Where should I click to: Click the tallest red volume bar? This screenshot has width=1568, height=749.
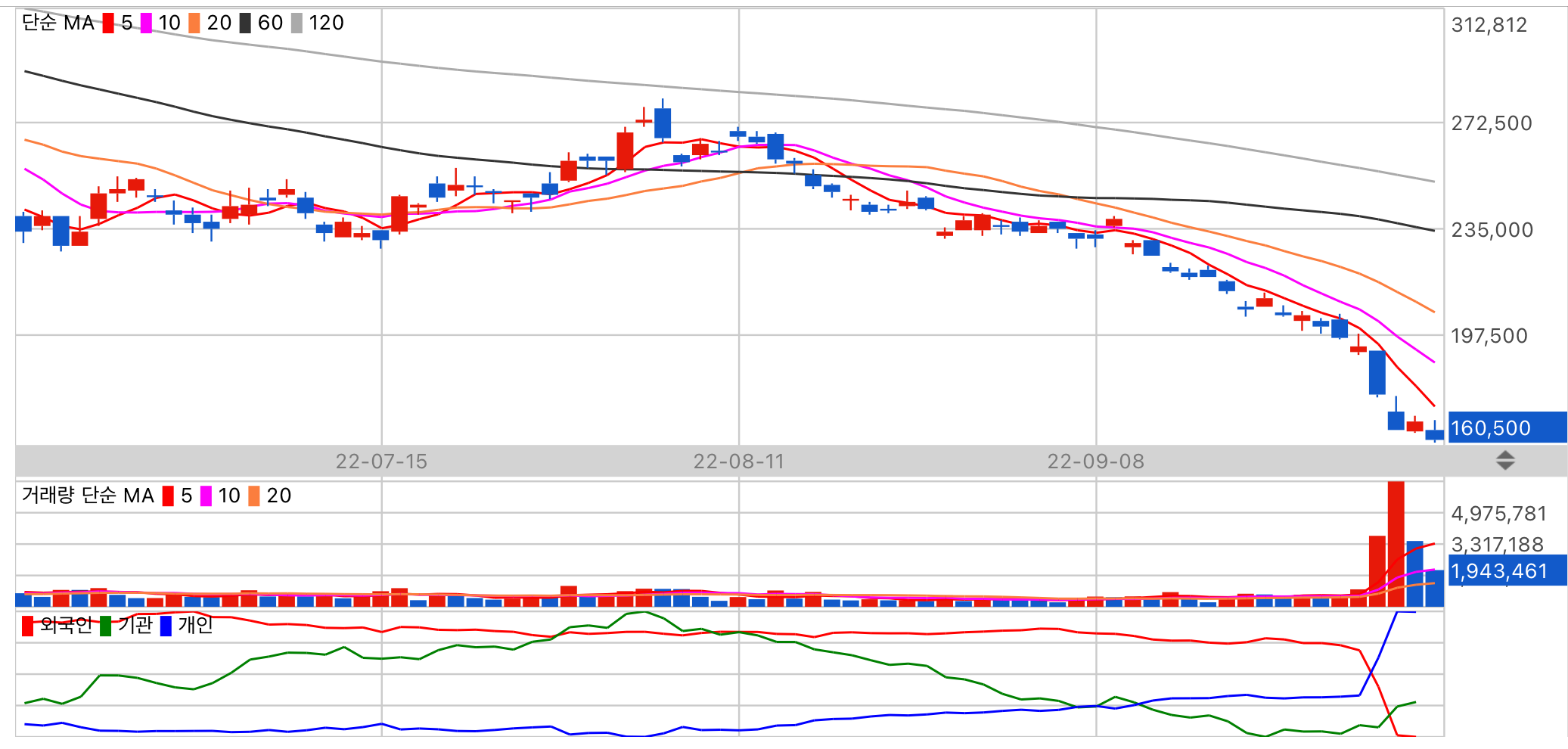point(1396,544)
